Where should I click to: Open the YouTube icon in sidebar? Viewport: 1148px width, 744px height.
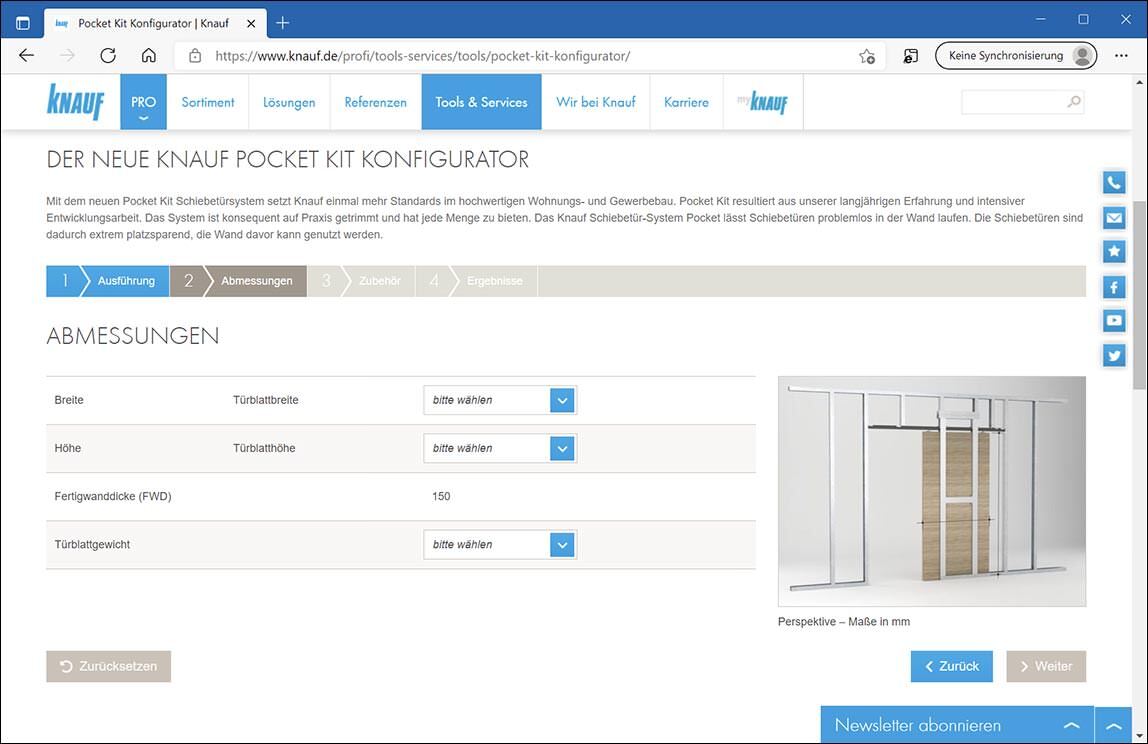click(1114, 321)
